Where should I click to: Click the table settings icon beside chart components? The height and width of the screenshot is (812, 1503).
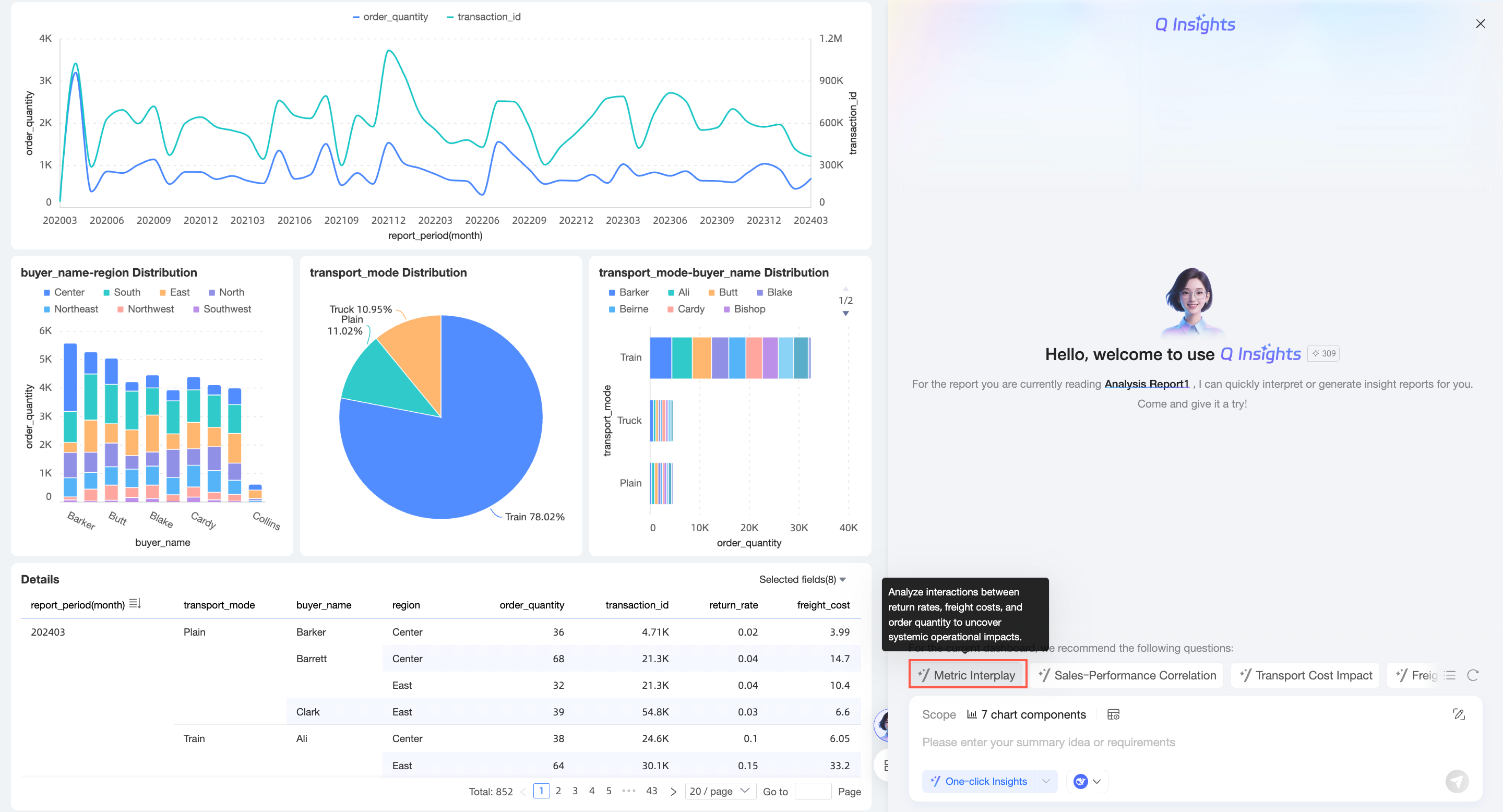pyautogui.click(x=1113, y=714)
